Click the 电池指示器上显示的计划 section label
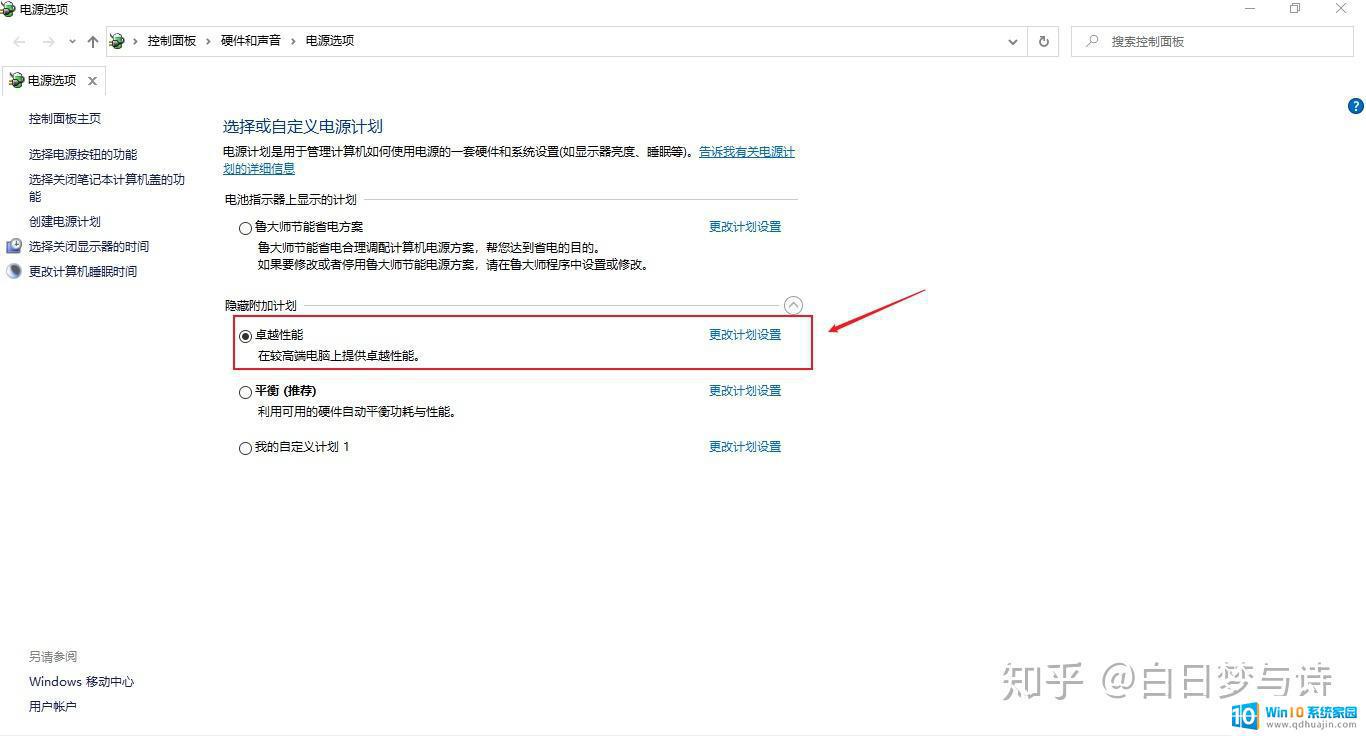The width and height of the screenshot is (1366, 736). [291, 200]
